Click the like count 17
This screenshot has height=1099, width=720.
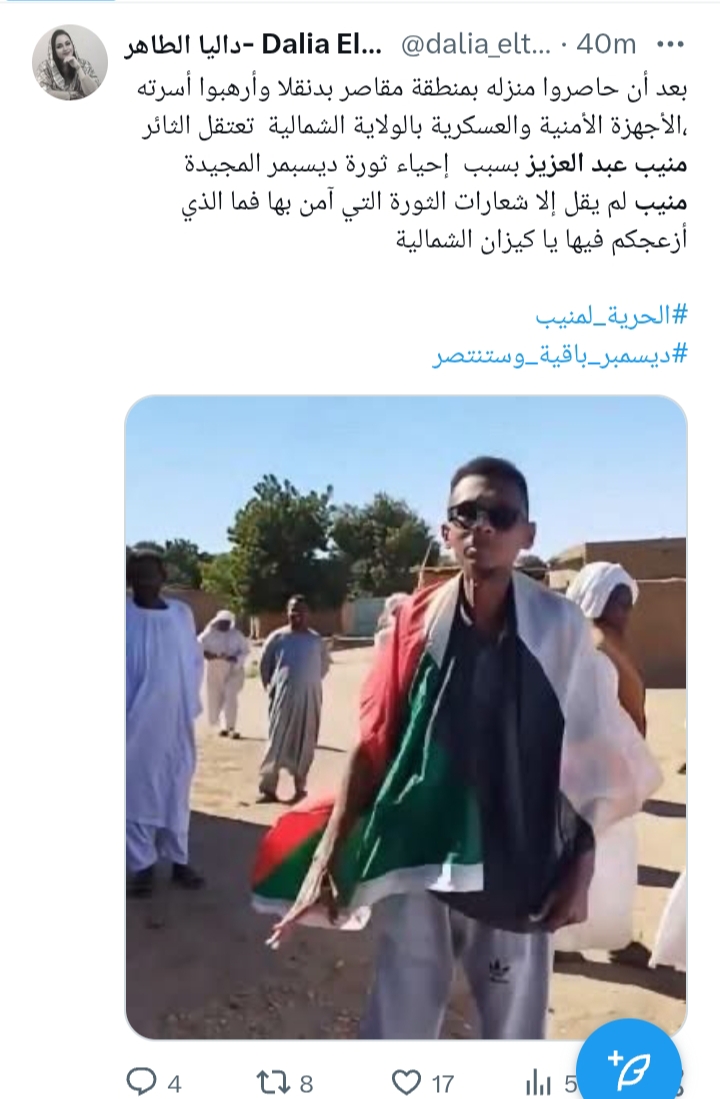tap(442, 1084)
